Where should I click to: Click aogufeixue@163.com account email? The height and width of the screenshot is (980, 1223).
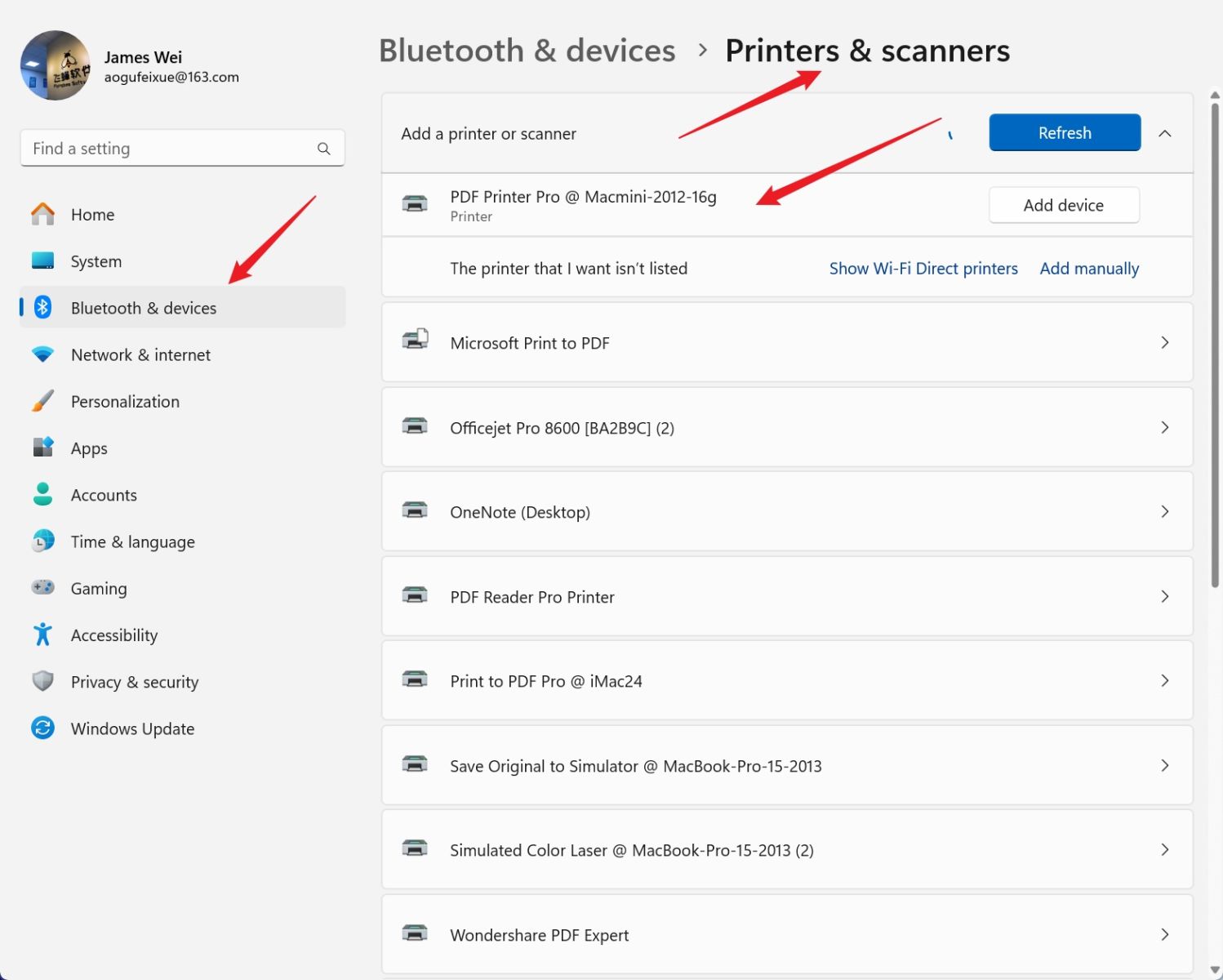[171, 77]
